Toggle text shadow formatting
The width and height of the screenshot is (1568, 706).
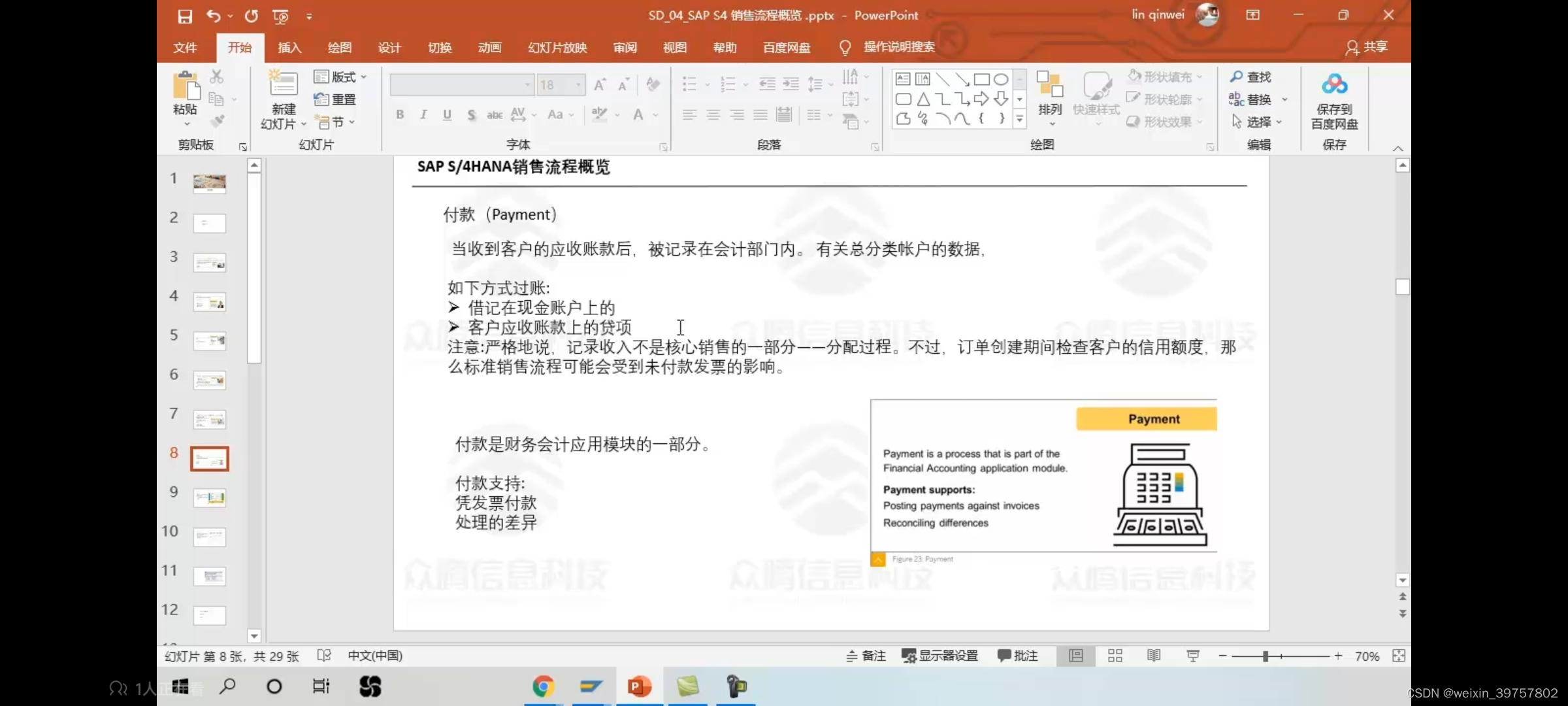(471, 114)
